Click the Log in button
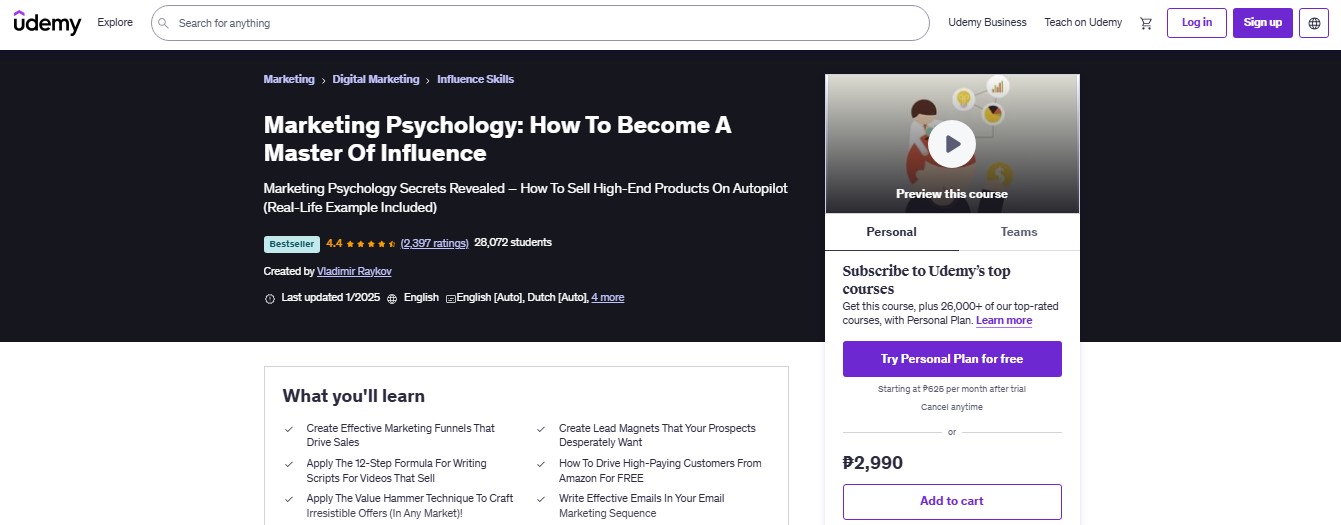 1197,23
